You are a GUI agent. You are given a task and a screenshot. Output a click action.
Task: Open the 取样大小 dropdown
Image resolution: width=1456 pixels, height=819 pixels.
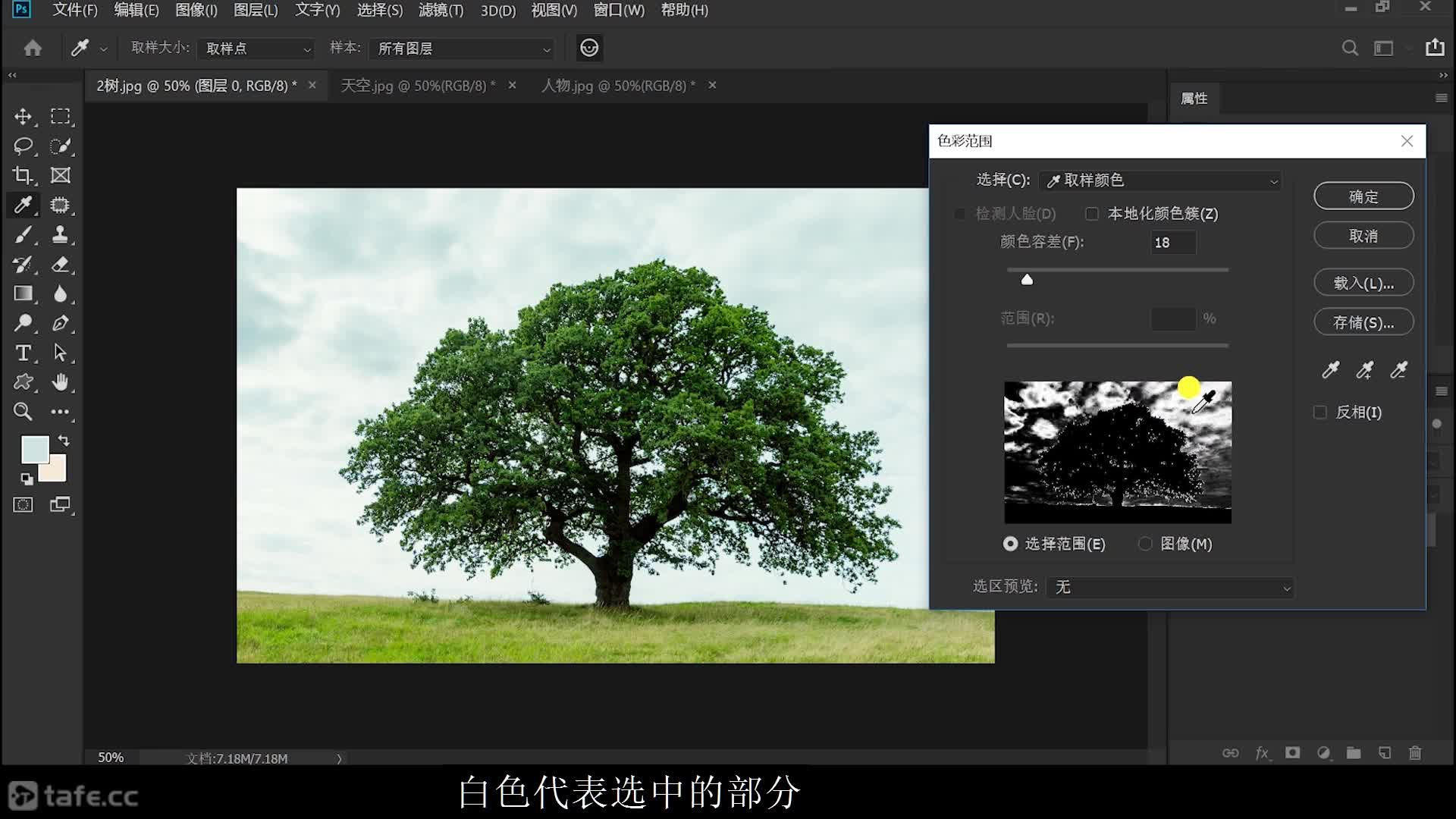(256, 49)
